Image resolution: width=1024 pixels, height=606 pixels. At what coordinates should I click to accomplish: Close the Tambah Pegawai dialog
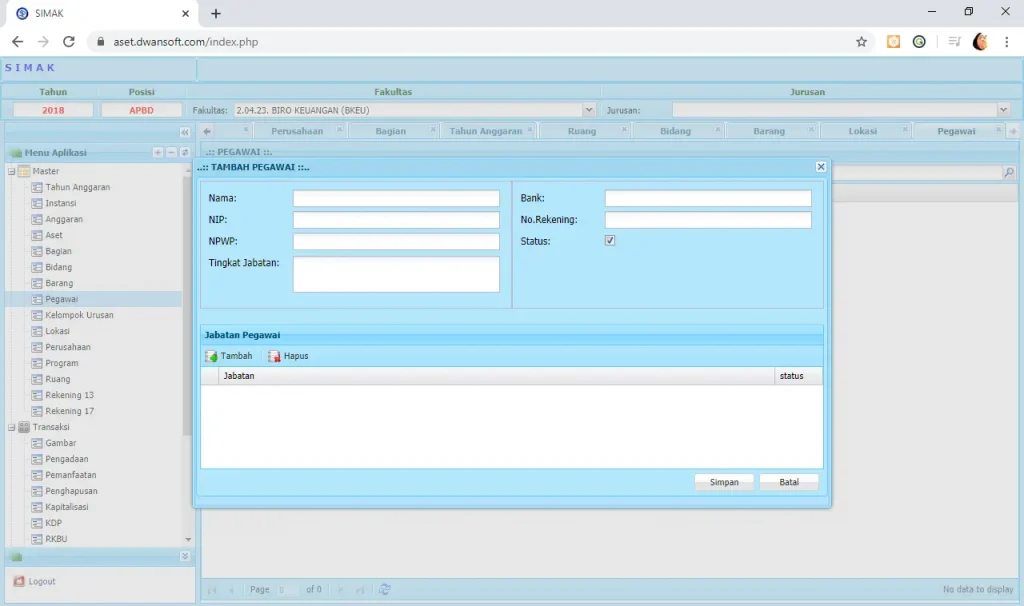[821, 167]
